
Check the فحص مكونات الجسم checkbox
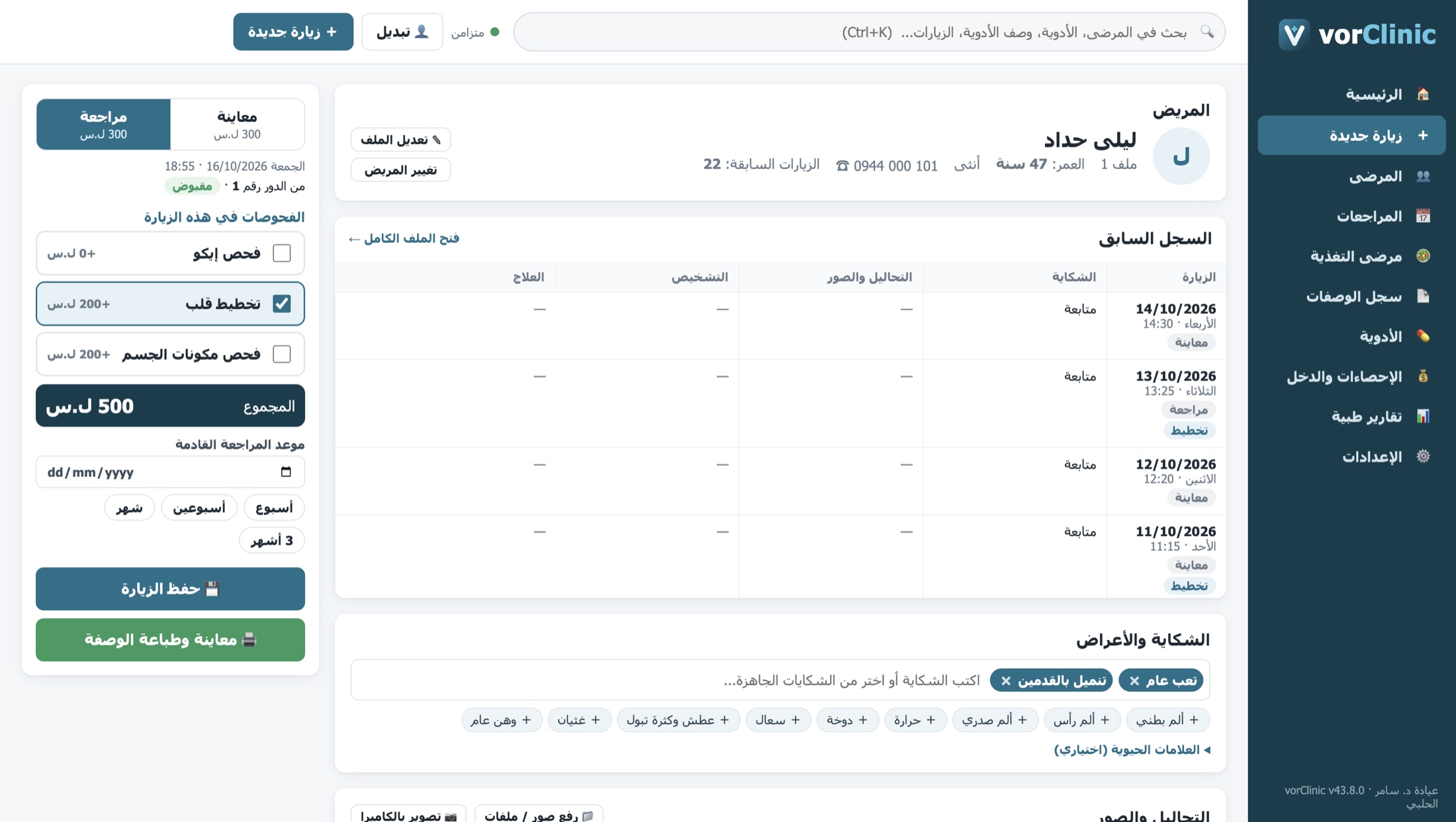pyautogui.click(x=282, y=354)
